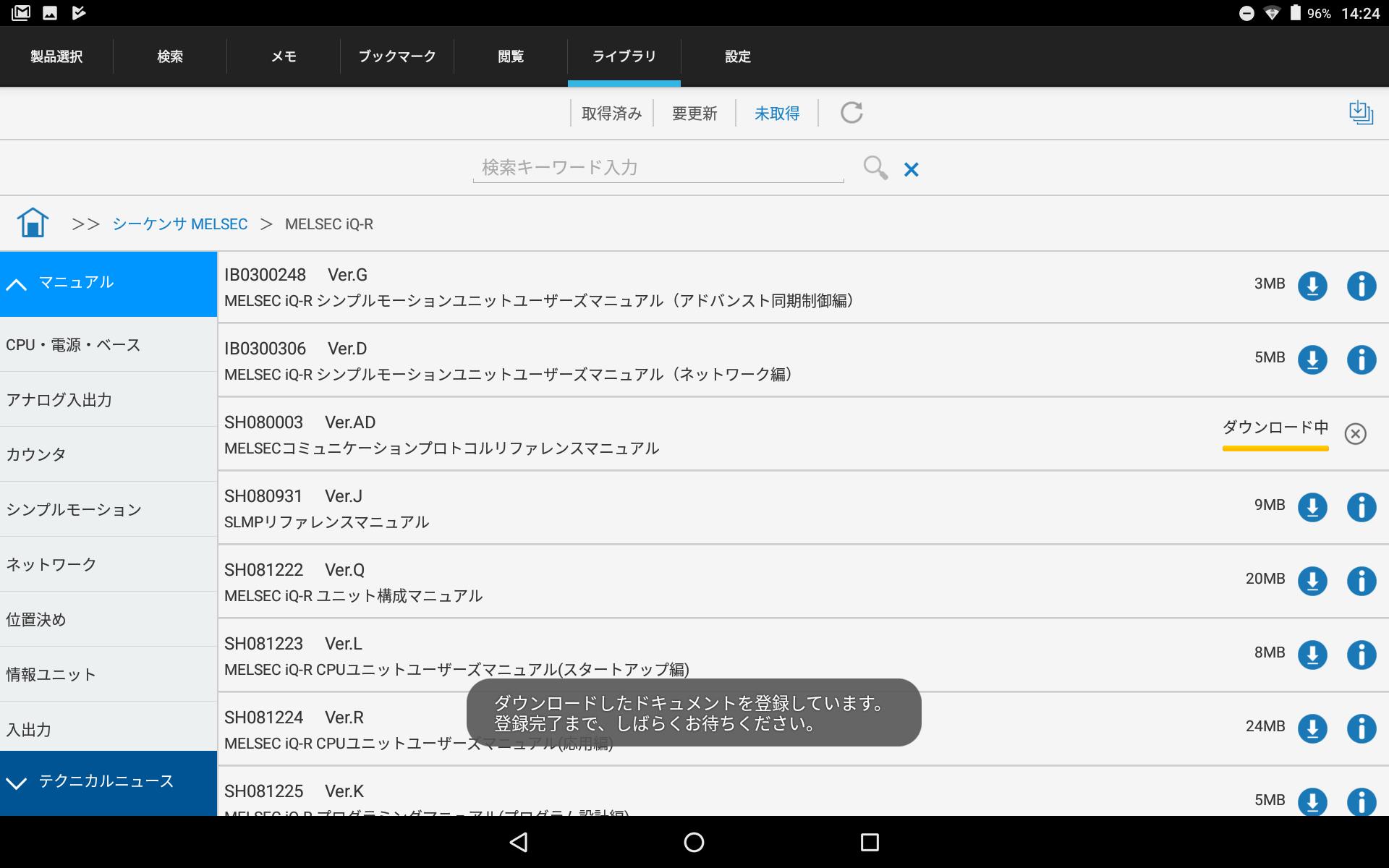Show info for SH081225 manual
This screenshot has width=1389, height=868.
tap(1361, 801)
